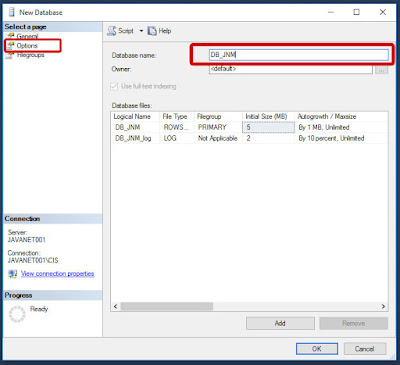Click the horizontal scrollbar left arrow
Image resolution: width=400 pixels, height=365 pixels.
click(115, 306)
